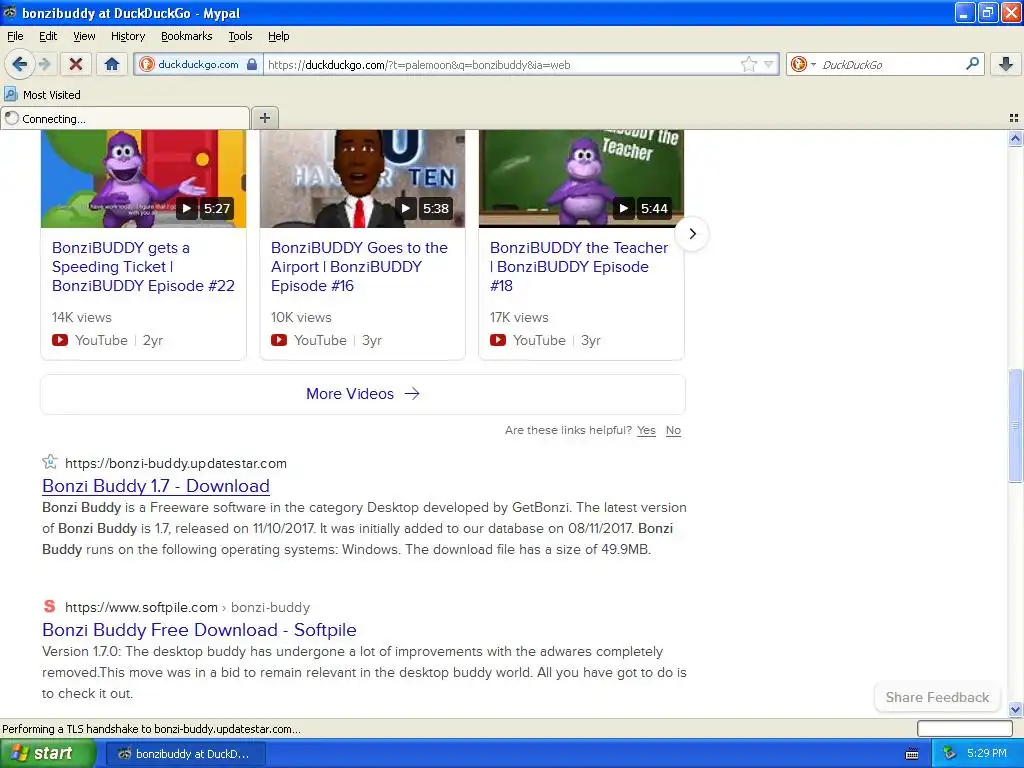Go back with the back arrow button
This screenshot has height=768, width=1024.
point(19,64)
